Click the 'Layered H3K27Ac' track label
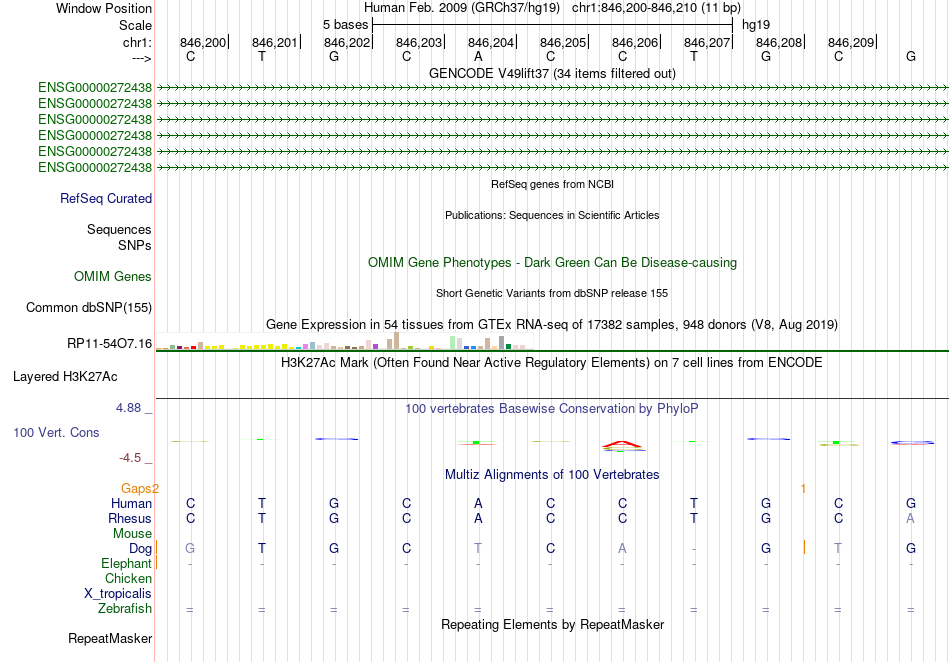The image size is (950, 662). (x=65, y=377)
